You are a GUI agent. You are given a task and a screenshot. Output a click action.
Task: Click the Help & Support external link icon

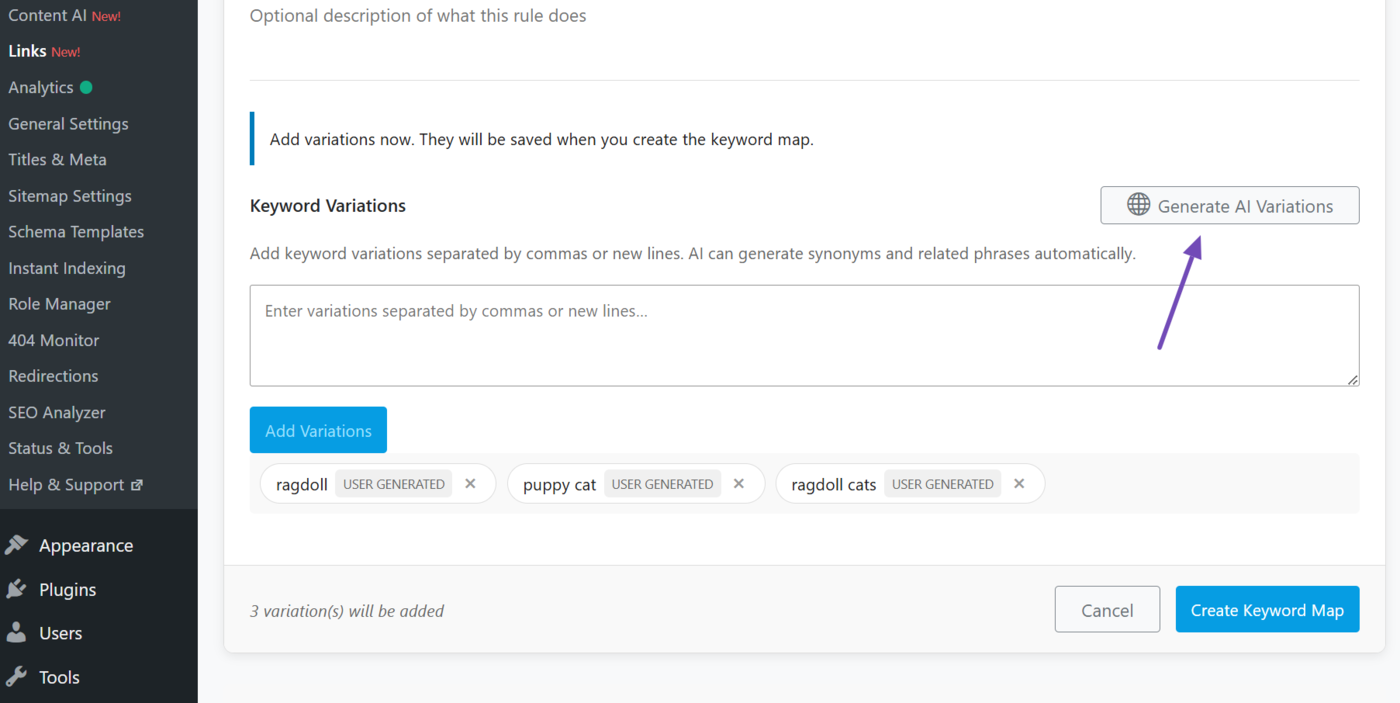(137, 485)
